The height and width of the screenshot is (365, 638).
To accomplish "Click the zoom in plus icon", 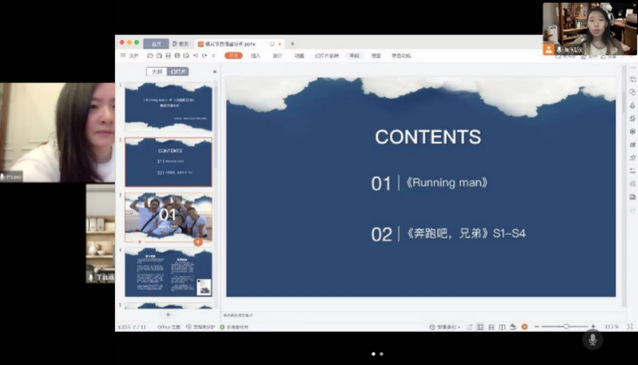I will (x=593, y=326).
